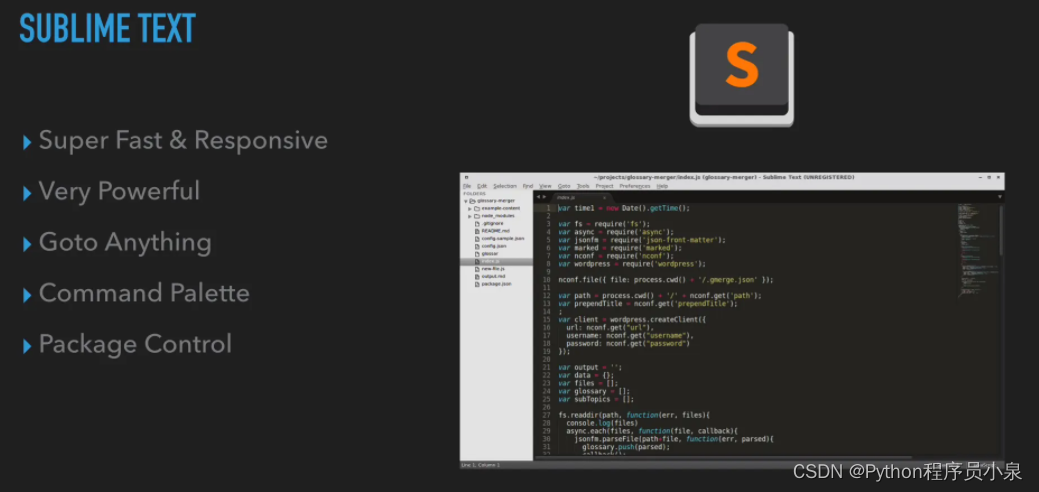The image size is (1039, 492).
Task: Maximize the Sublime Text window
Action: coord(989,178)
